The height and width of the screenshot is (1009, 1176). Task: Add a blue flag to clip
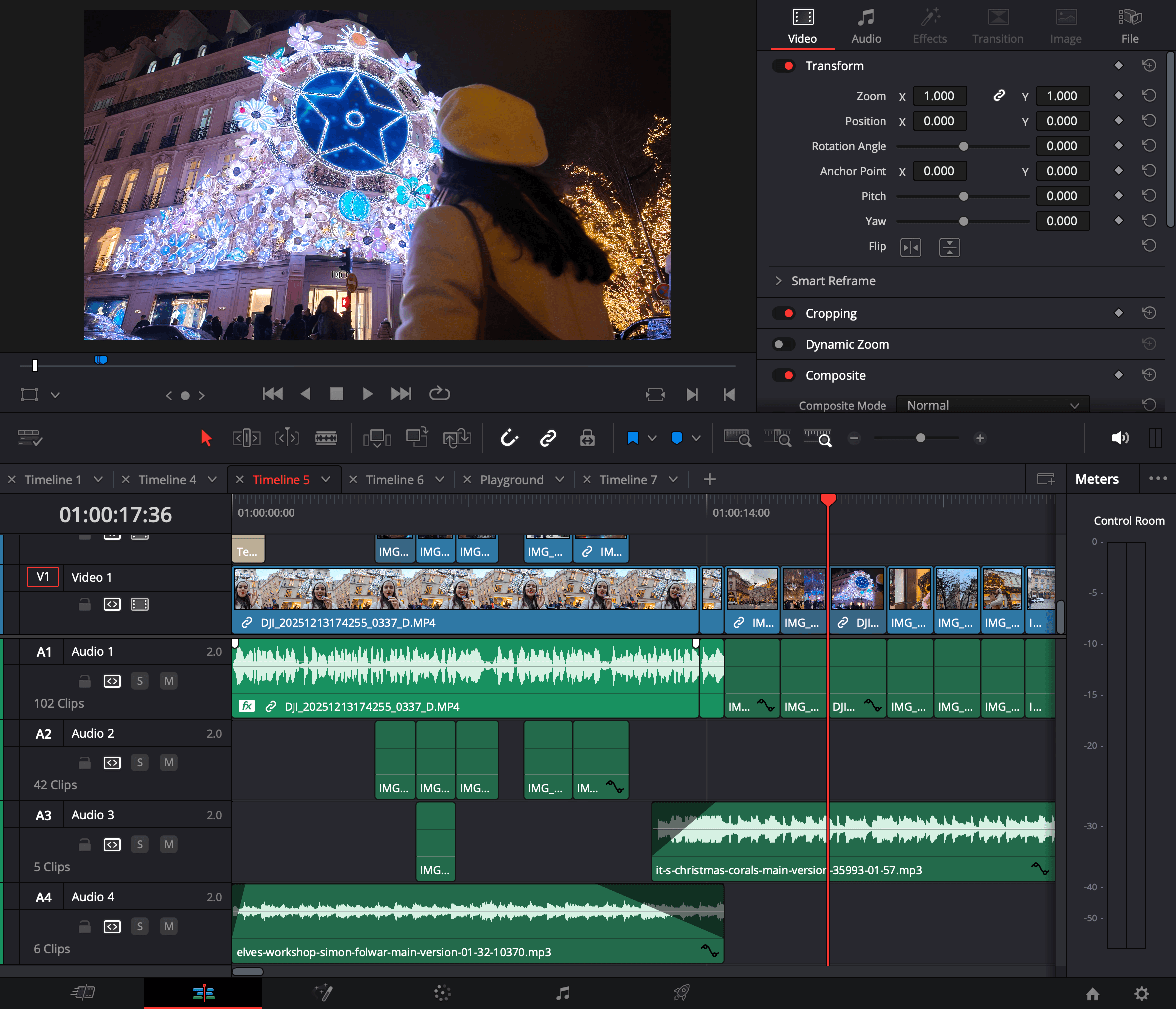pyautogui.click(x=633, y=438)
